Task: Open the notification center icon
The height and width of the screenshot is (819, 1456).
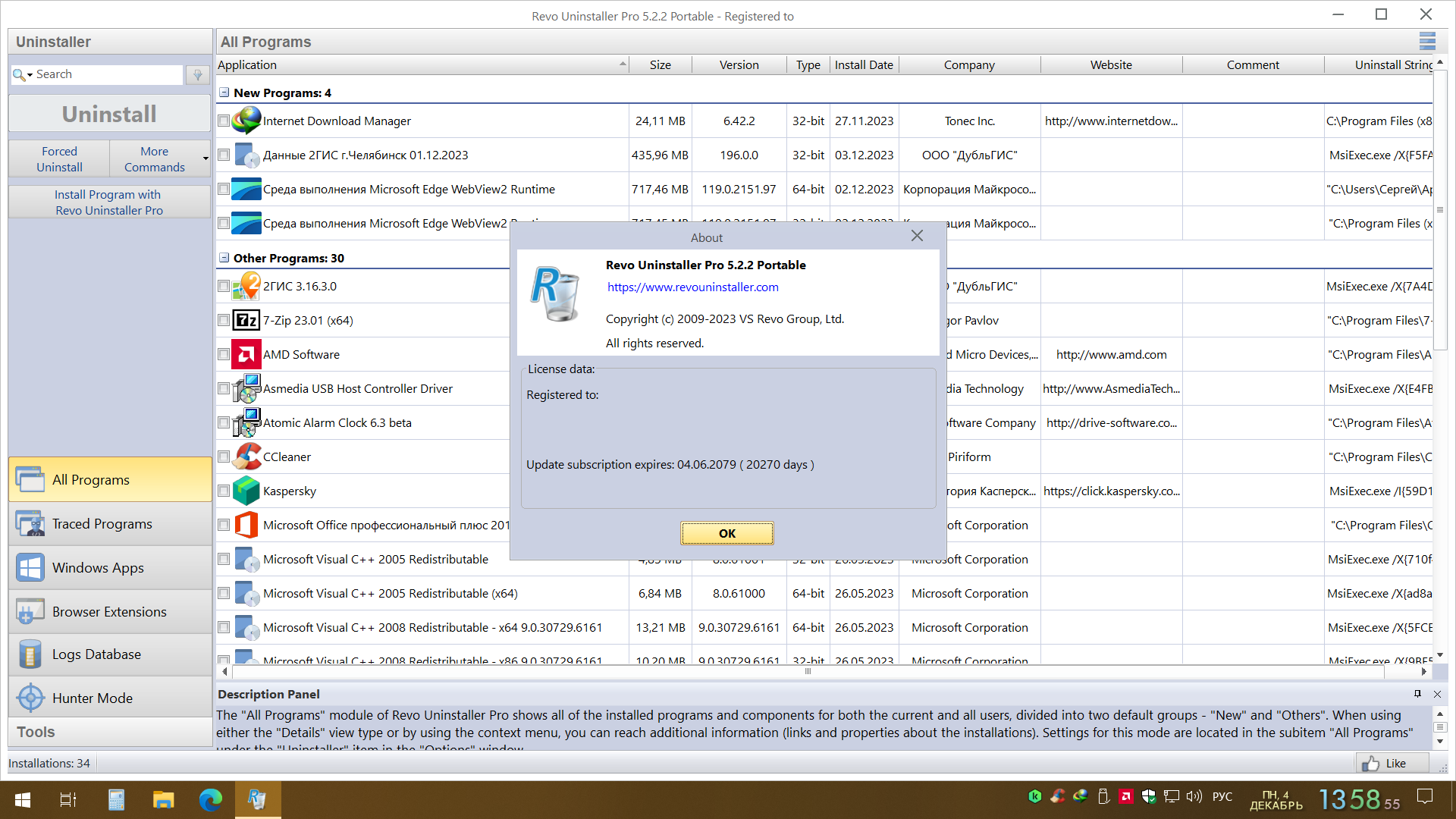Action: (1425, 796)
